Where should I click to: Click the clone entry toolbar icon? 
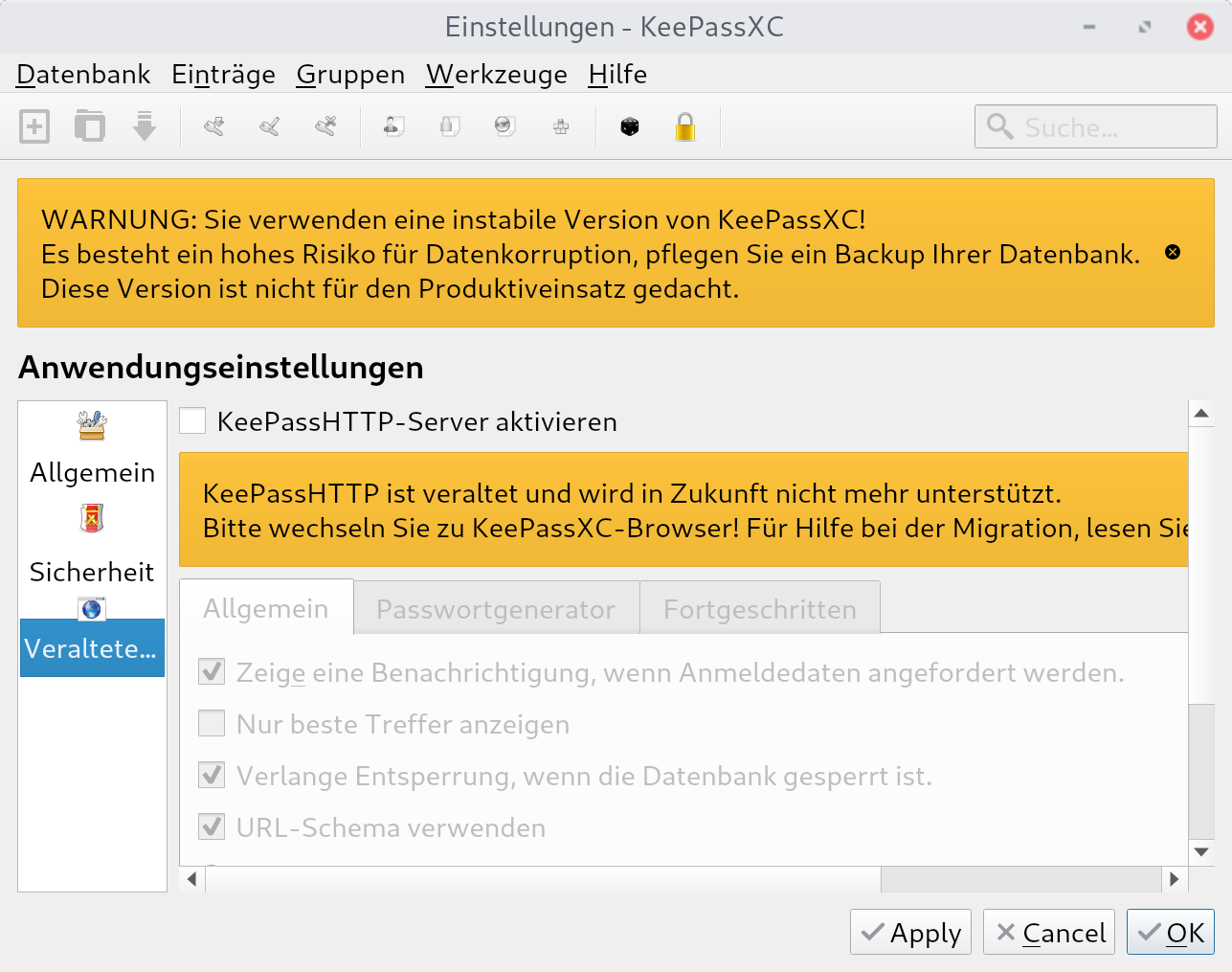point(89,125)
